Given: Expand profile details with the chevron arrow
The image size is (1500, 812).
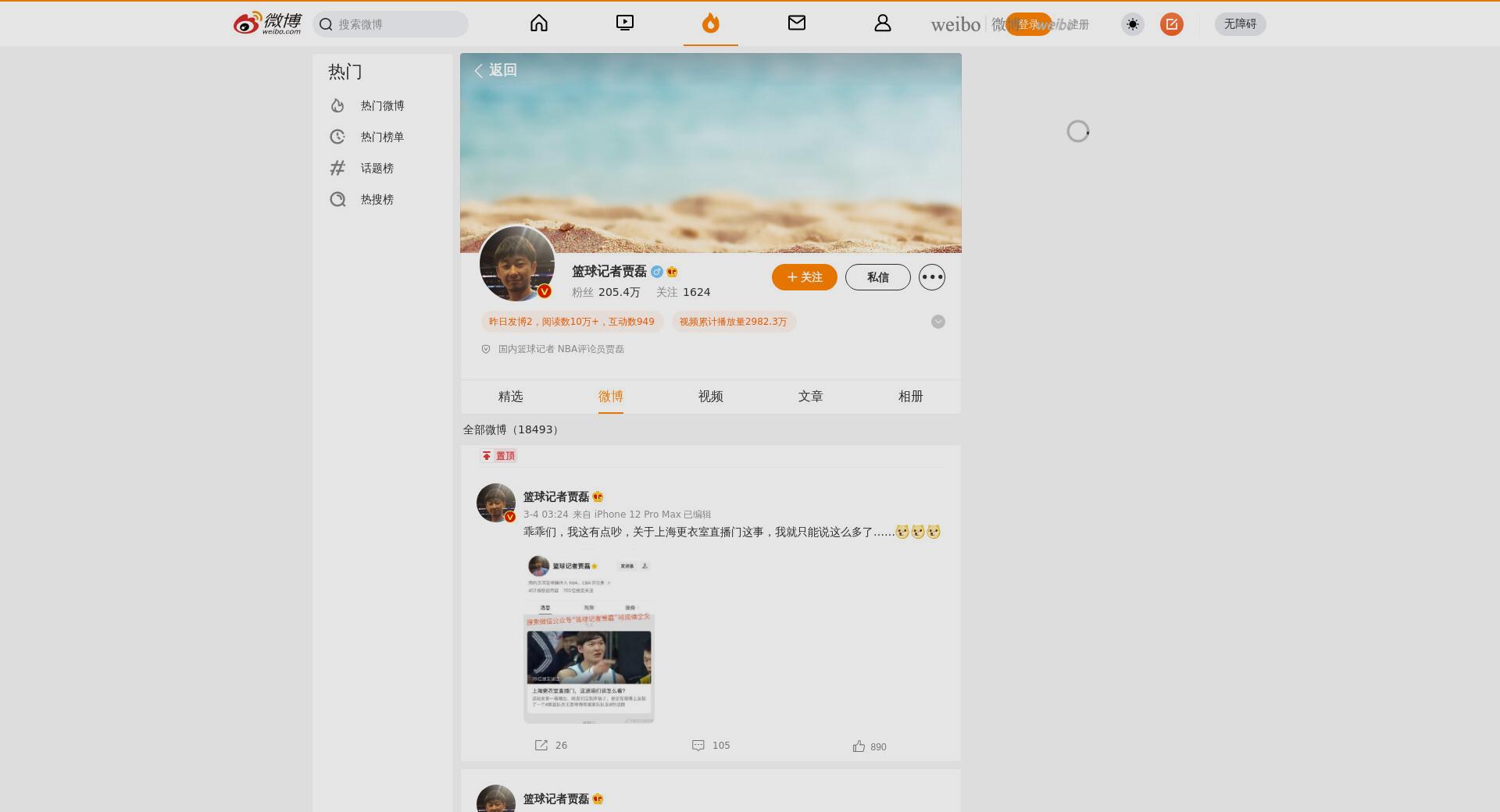Looking at the screenshot, I should point(938,322).
